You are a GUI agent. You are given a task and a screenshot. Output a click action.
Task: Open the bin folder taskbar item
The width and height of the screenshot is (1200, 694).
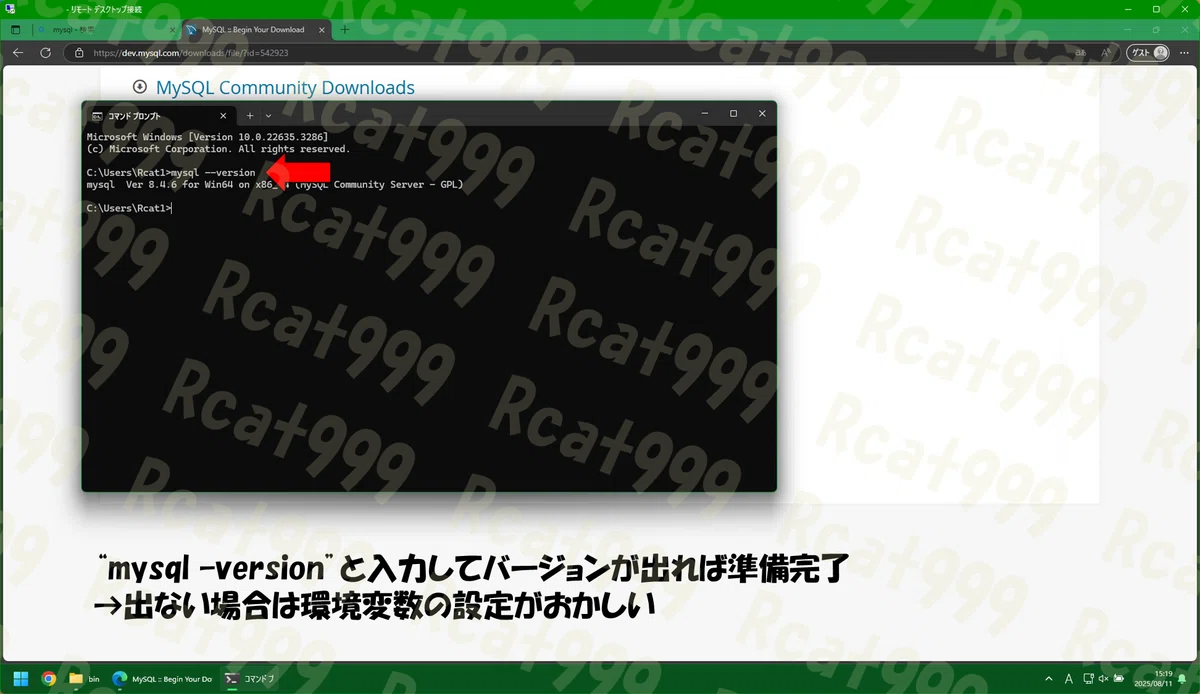tap(85, 678)
